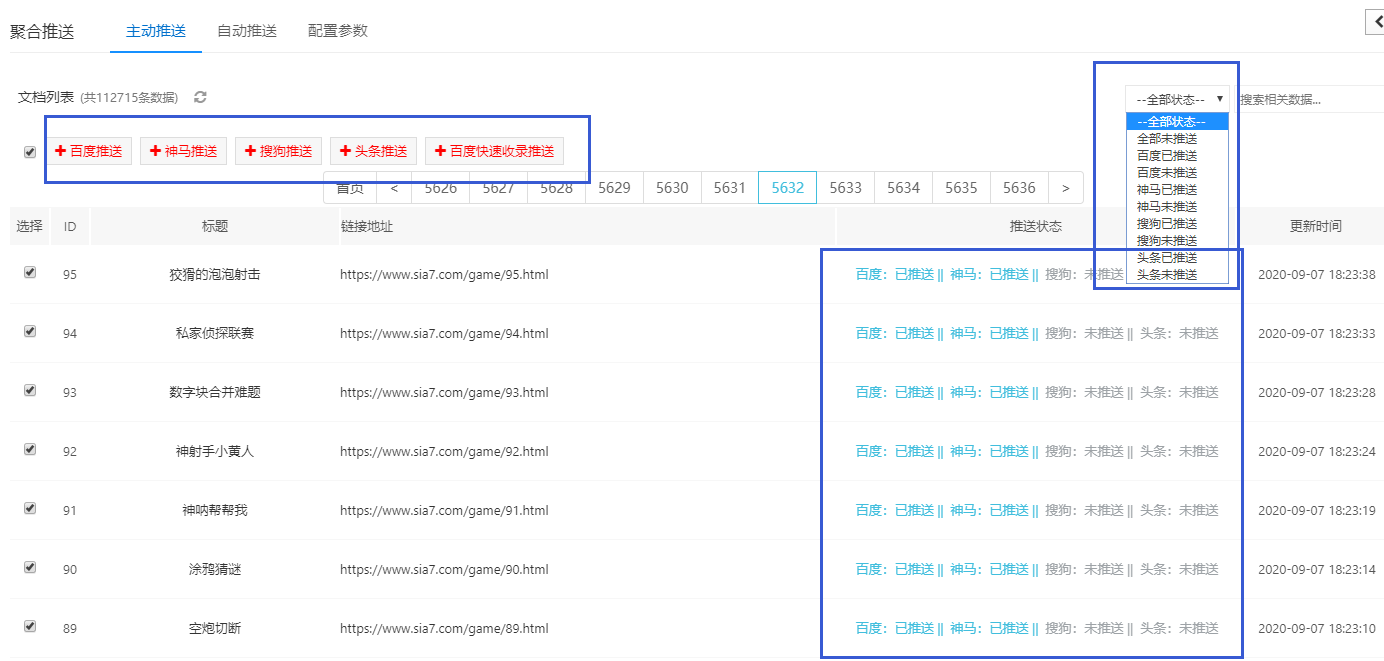This screenshot has width=1384, height=661.
Task: Collapse panel with top-right arrow icon
Action: (1375, 22)
